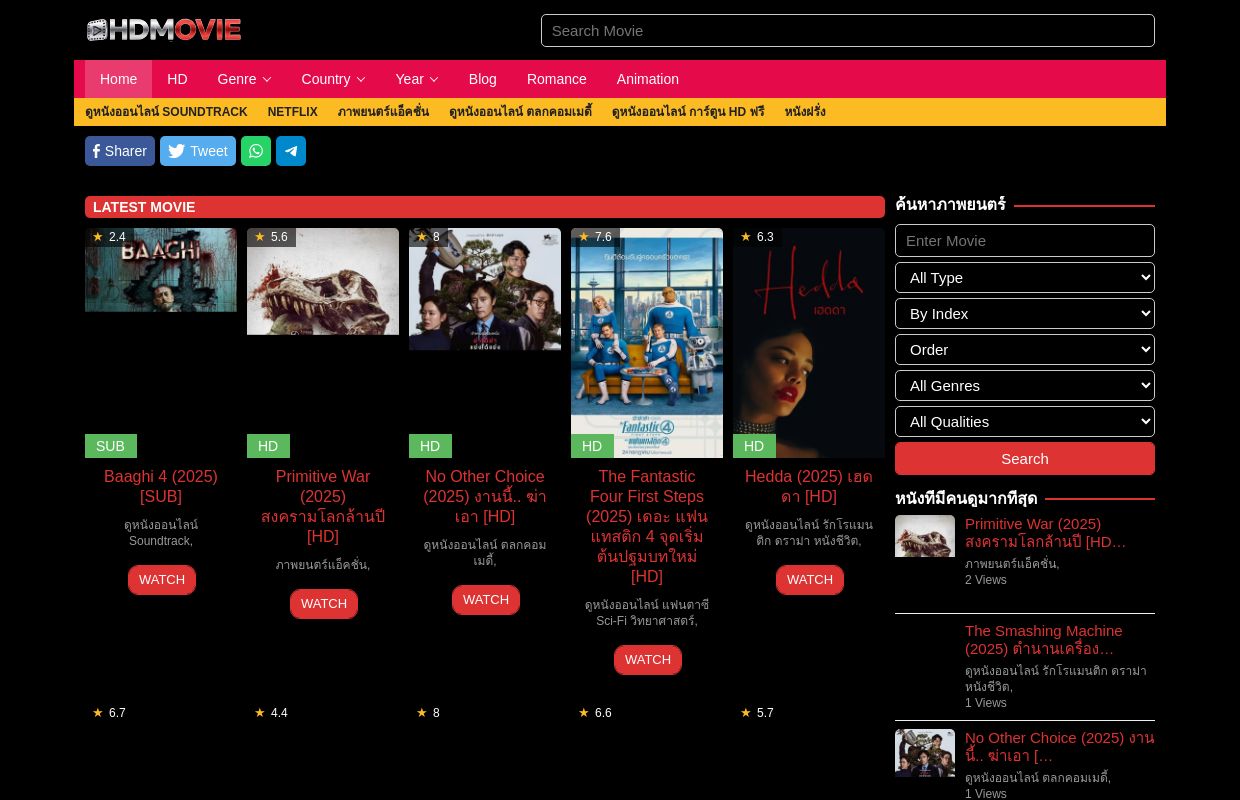Open the Country dropdown menu
The width and height of the screenshot is (1240, 800).
[333, 79]
